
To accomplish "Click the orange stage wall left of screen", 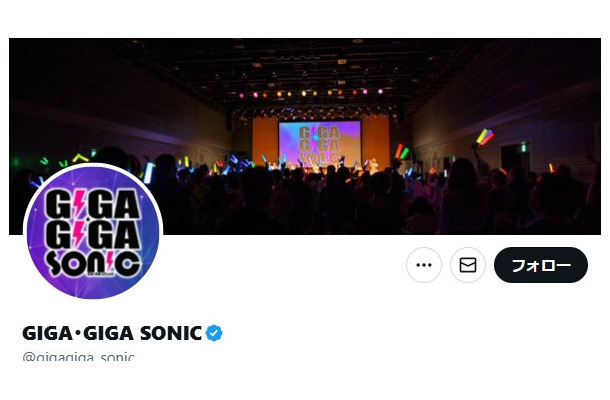I will 264,142.
